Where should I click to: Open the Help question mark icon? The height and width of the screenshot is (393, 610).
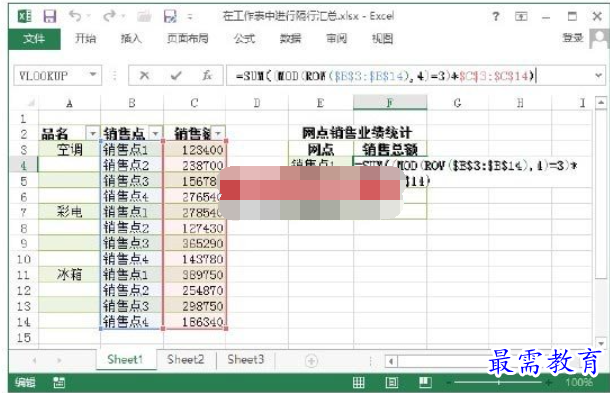496,16
